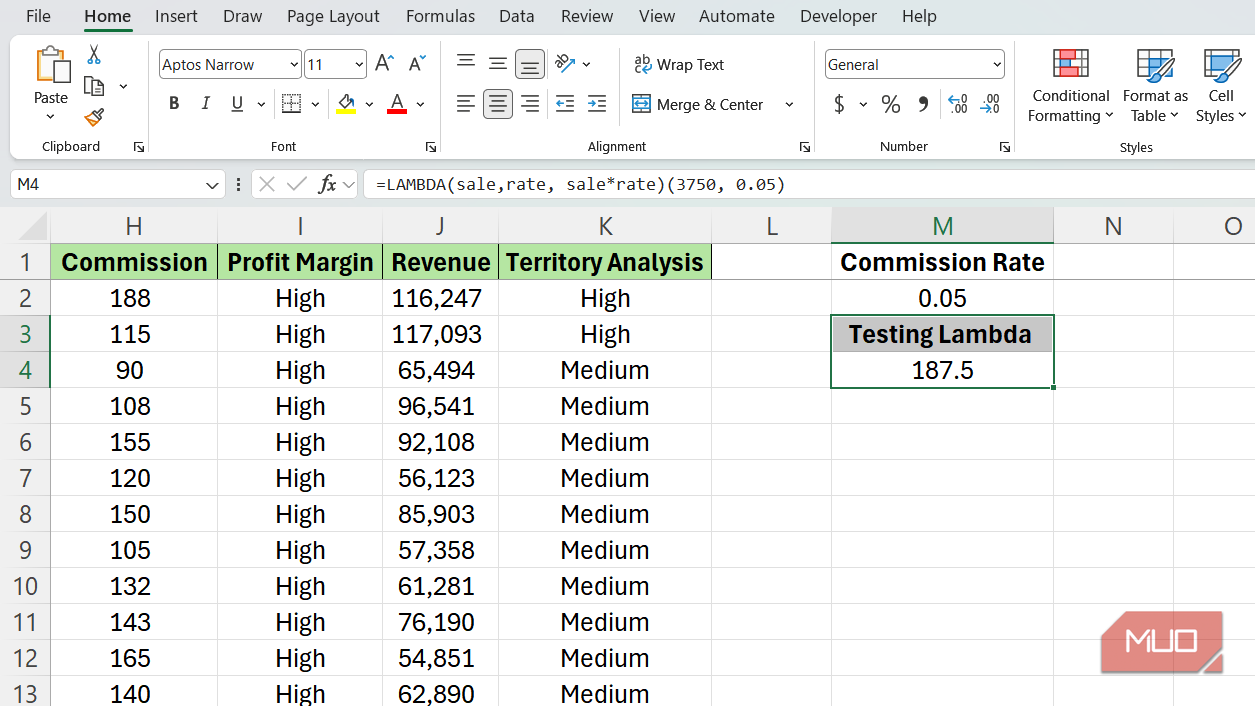Open the Review tab
This screenshot has width=1255, height=706.
tap(587, 16)
